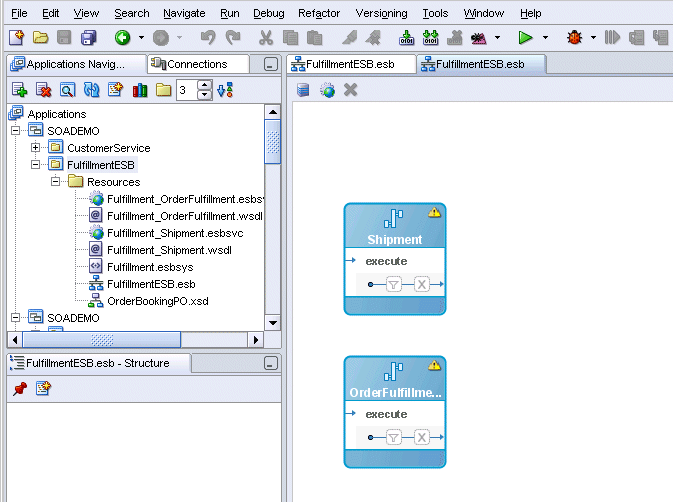
Task: Click the Undo arrow icon
Action: pyautogui.click(x=208, y=38)
